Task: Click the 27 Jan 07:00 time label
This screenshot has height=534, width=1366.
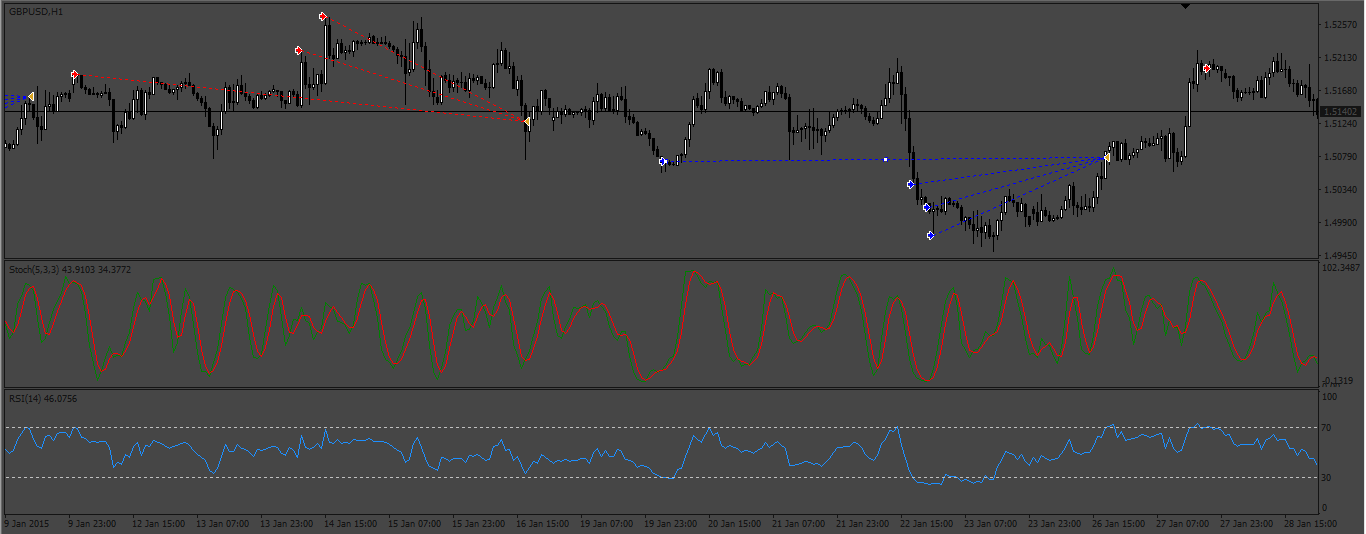Action: pos(1183,523)
